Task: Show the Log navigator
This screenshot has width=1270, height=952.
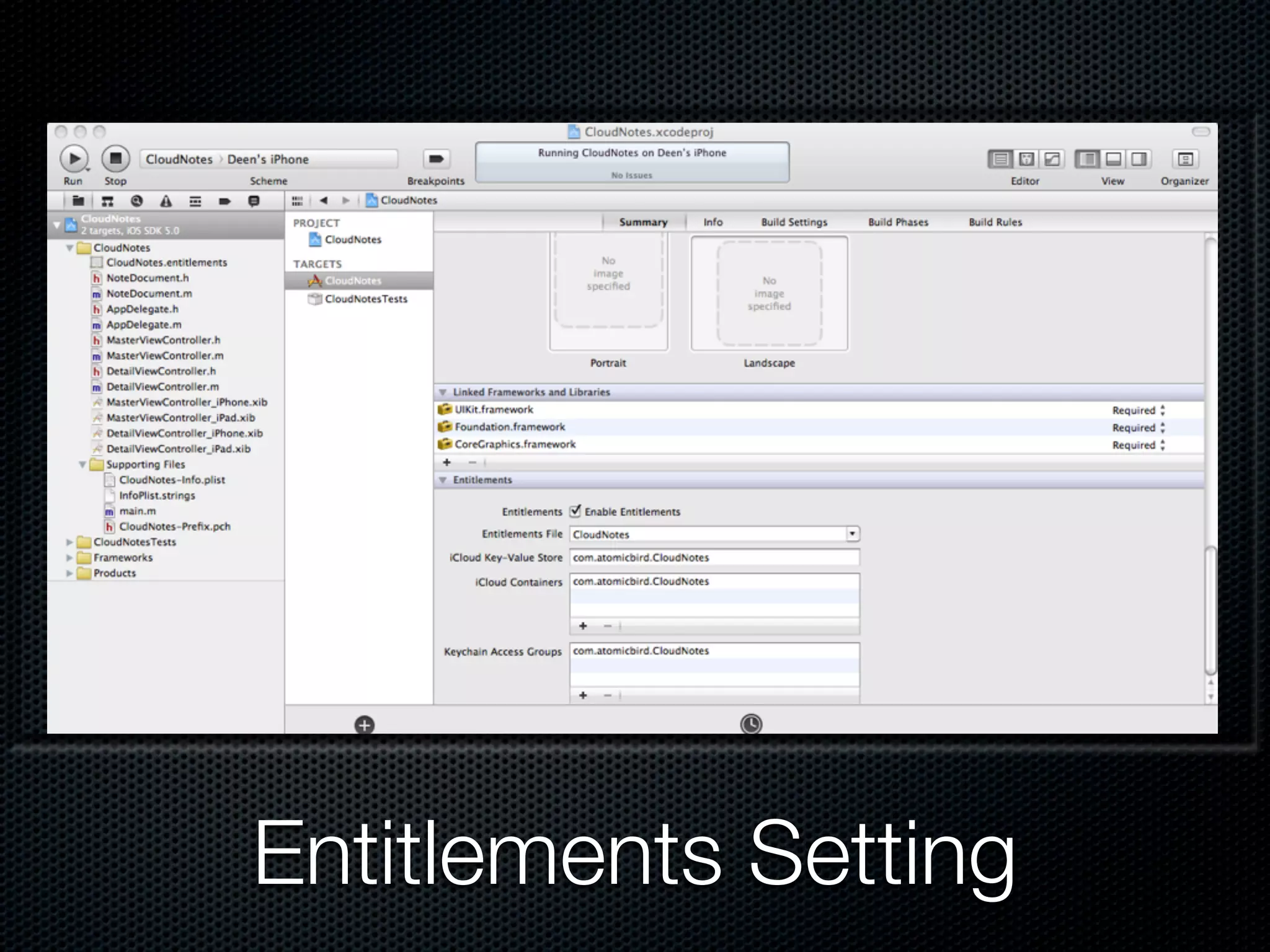Action: point(254,201)
